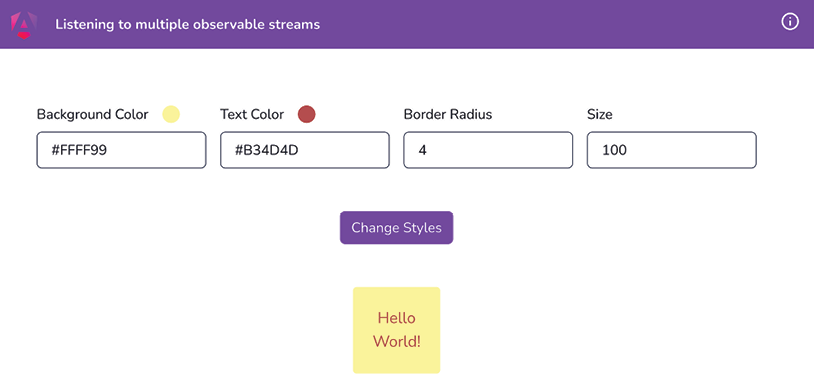The height and width of the screenshot is (389, 814).
Task: Select the Size input field showing 100
Action: click(x=672, y=150)
